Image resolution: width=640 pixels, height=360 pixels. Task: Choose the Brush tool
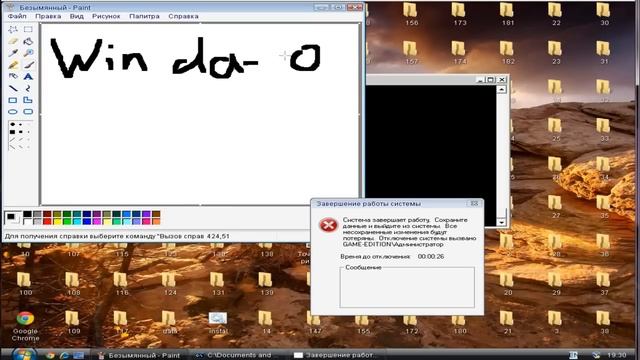(x=28, y=65)
